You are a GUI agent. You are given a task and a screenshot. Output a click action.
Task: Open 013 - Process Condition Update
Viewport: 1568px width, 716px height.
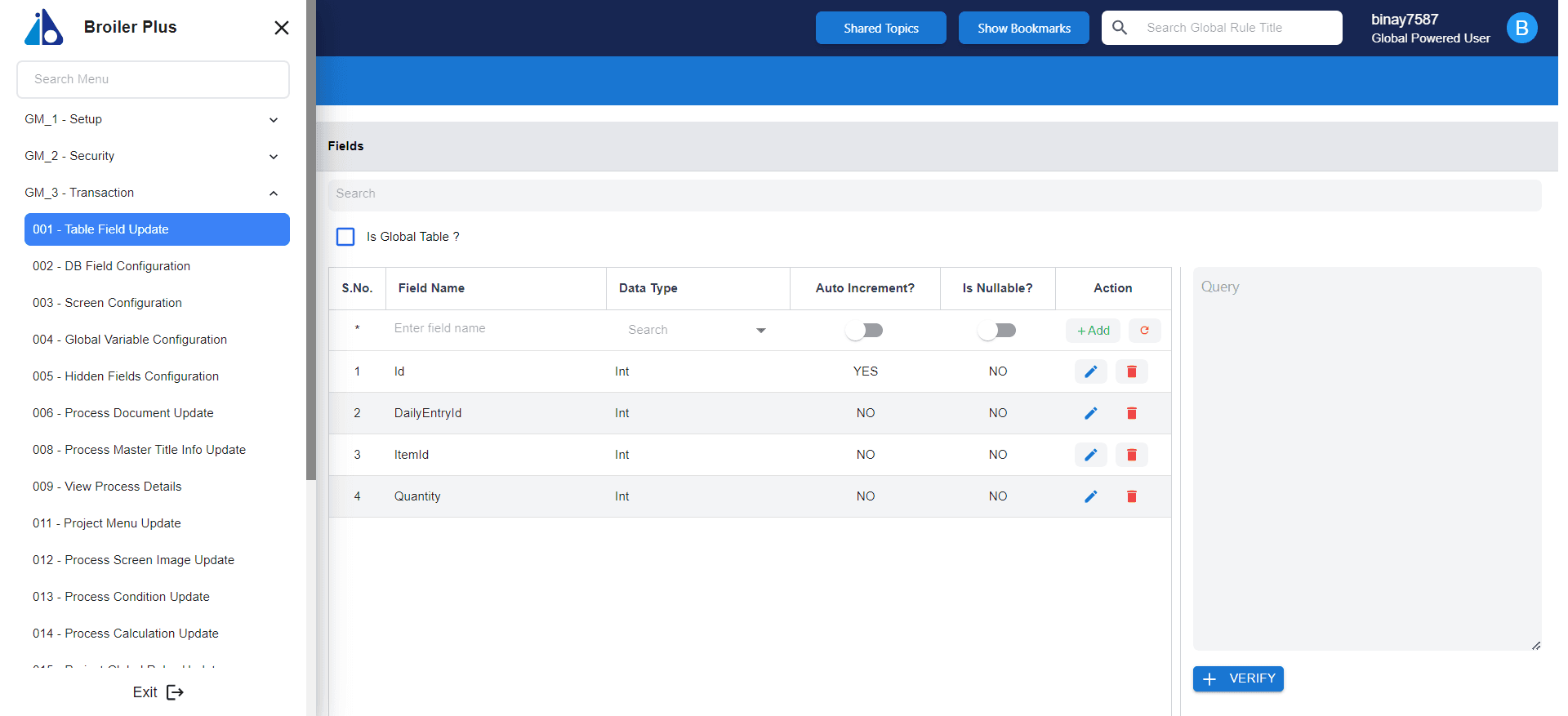coord(157,597)
